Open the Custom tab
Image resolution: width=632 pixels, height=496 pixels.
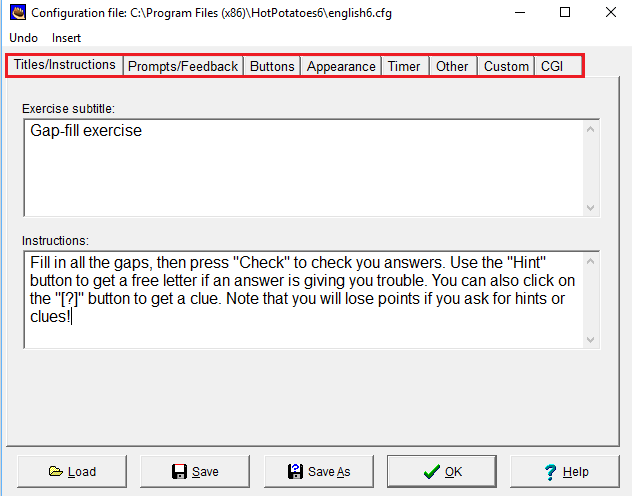pos(506,66)
